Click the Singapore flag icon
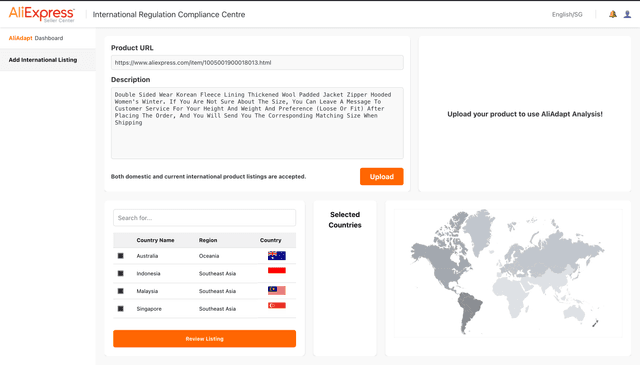The image size is (640, 365). (x=277, y=305)
